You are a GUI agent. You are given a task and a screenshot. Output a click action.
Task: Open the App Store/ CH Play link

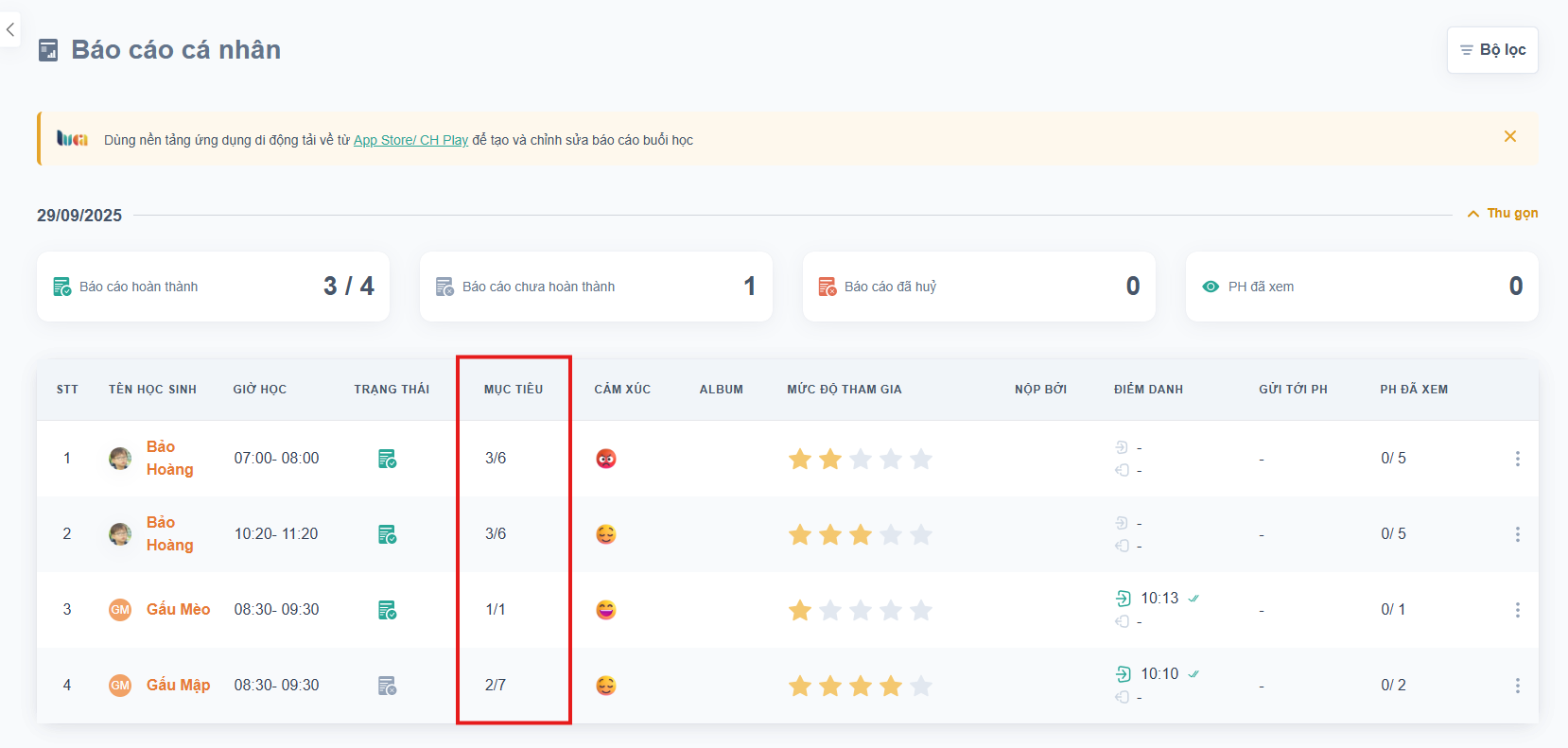tap(410, 140)
